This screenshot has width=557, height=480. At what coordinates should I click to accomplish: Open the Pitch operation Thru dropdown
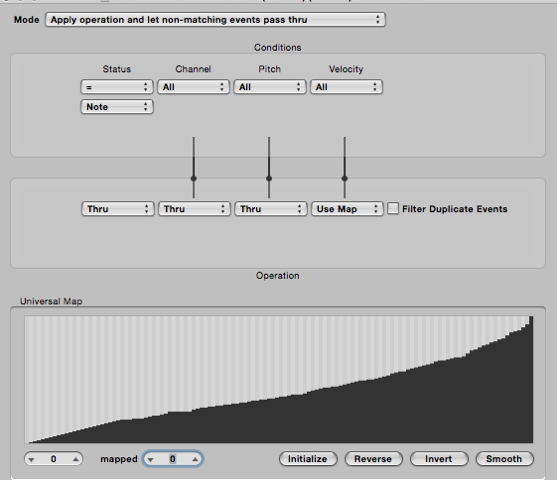pos(271,209)
